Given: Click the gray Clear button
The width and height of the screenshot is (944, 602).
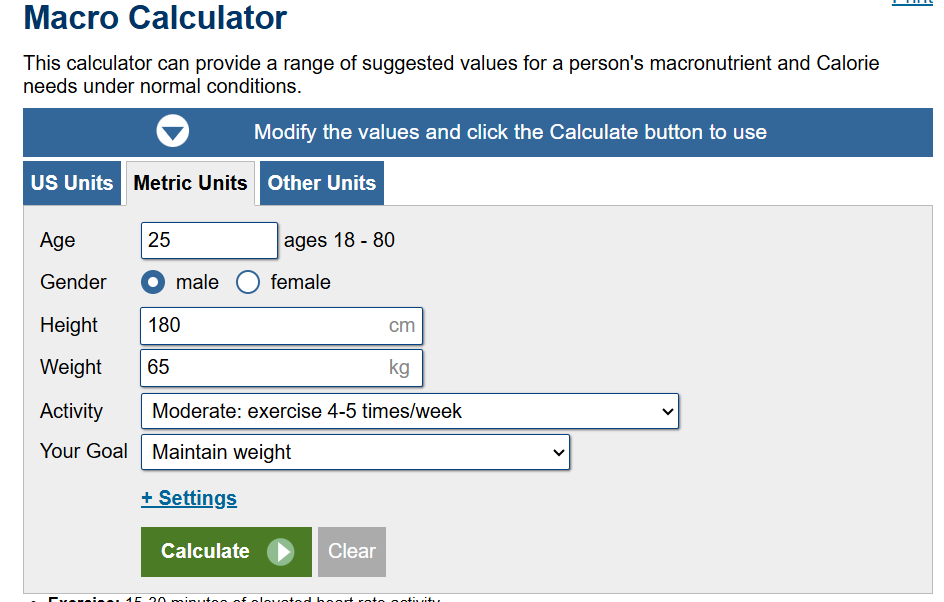Looking at the screenshot, I should tap(352, 552).
